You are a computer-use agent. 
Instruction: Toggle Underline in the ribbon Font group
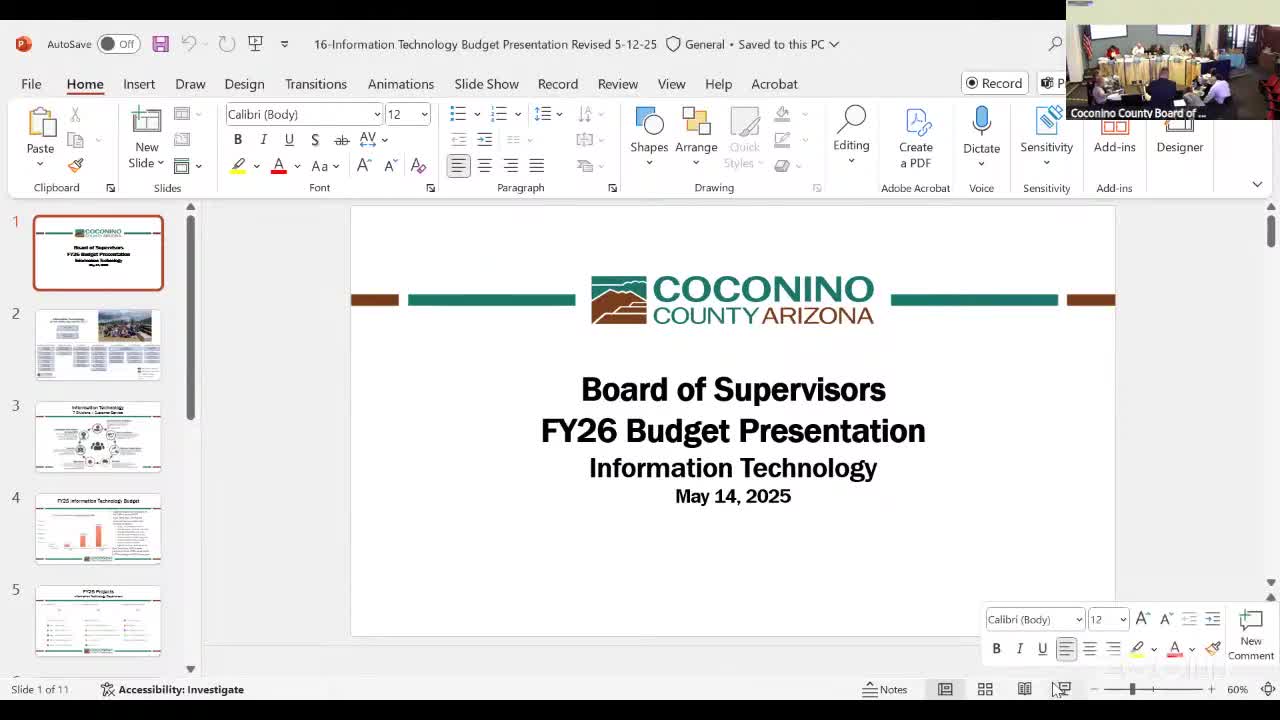pos(289,140)
